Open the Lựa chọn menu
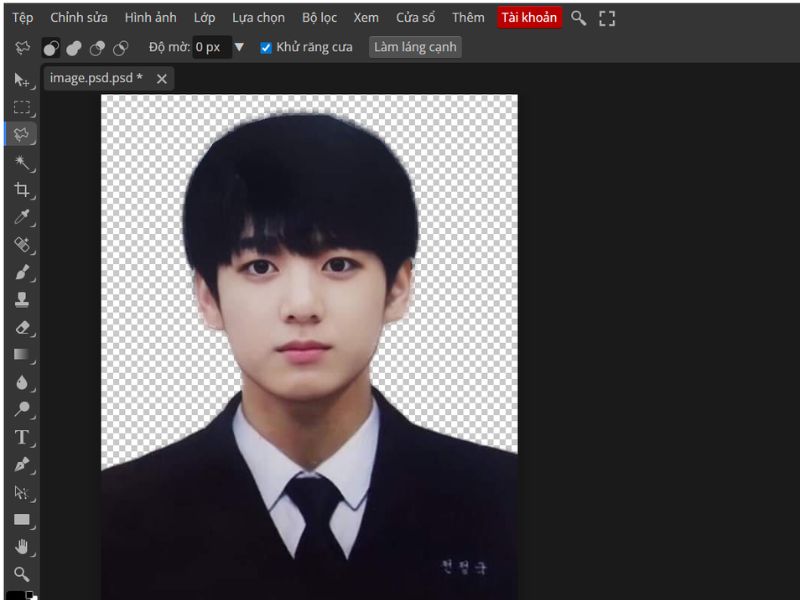The image size is (800, 600). 258,18
